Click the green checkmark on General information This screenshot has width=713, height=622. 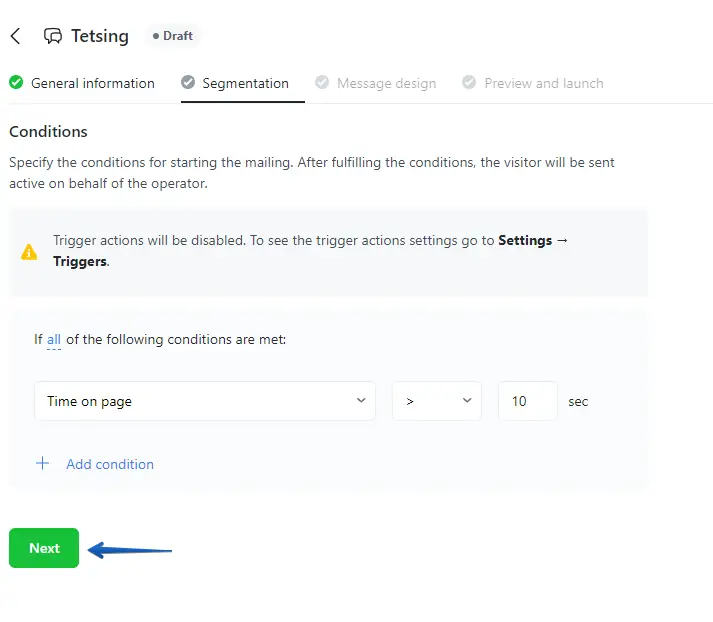(x=16, y=83)
